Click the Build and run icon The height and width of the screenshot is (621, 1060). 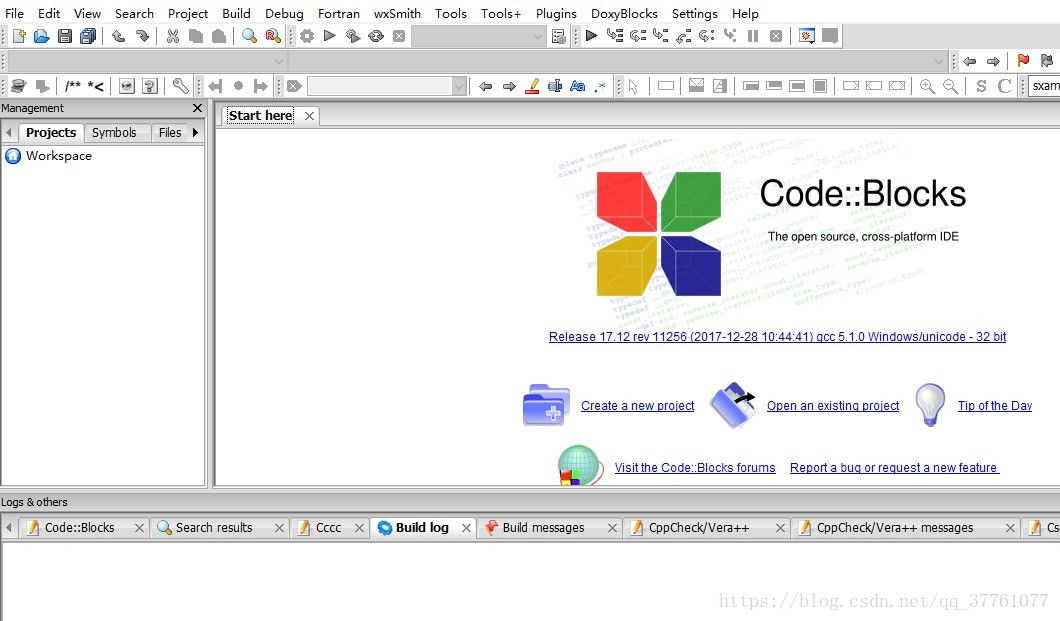tap(353, 36)
